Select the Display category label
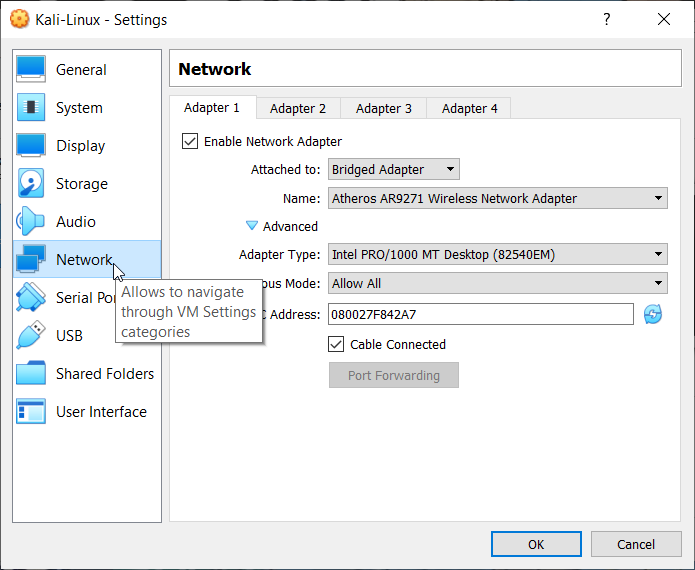Viewport: 695px width, 570px height. pyautogui.click(x=81, y=146)
